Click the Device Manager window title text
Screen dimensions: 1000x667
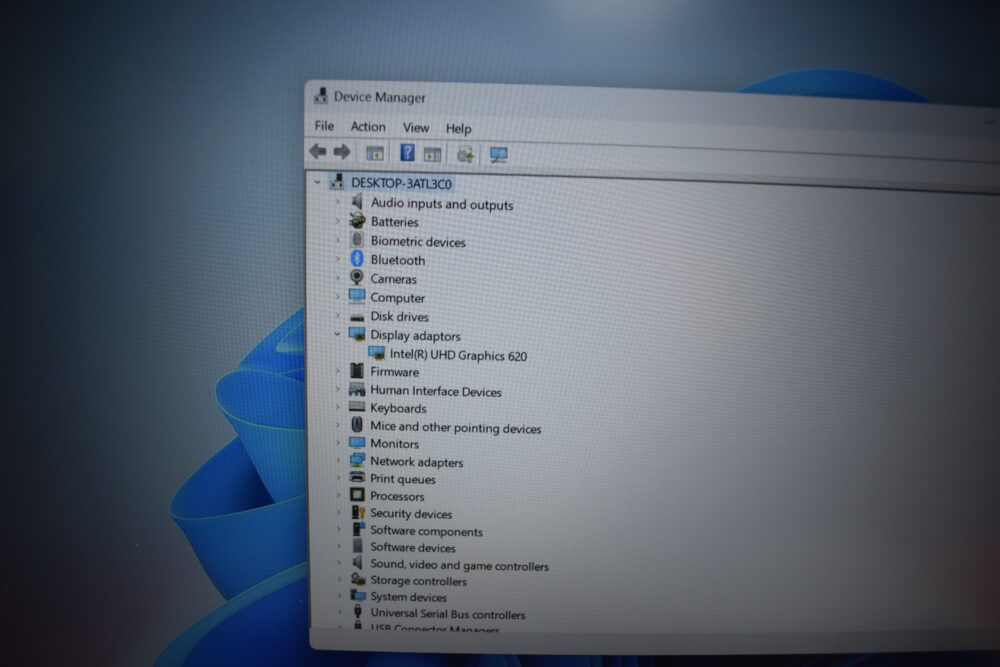pyautogui.click(x=379, y=97)
